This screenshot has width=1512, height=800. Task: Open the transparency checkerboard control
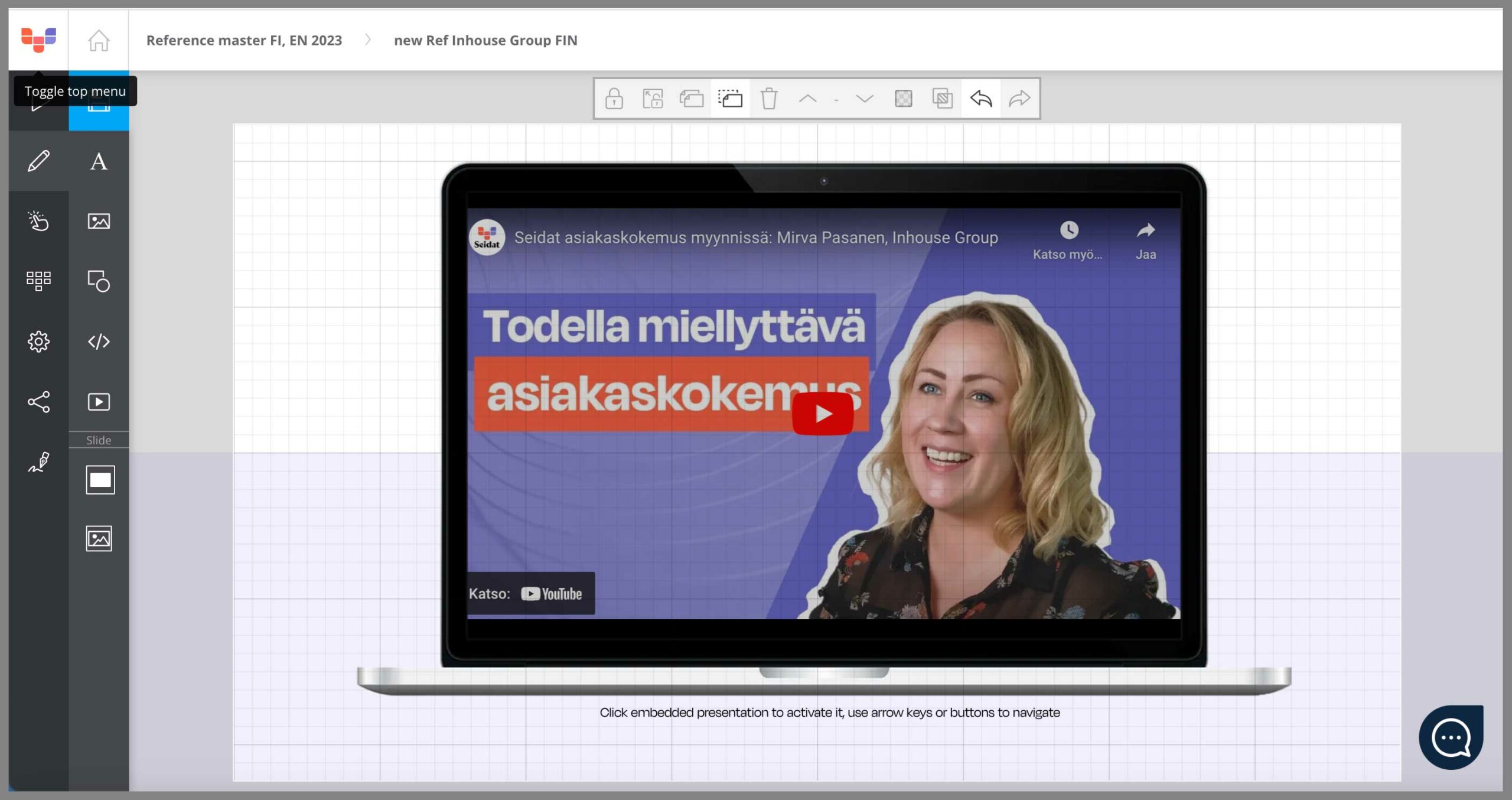pyautogui.click(x=903, y=98)
